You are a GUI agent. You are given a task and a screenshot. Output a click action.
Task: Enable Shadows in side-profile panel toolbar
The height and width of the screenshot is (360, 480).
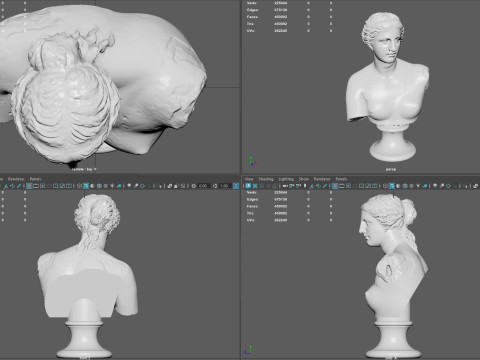425,186
